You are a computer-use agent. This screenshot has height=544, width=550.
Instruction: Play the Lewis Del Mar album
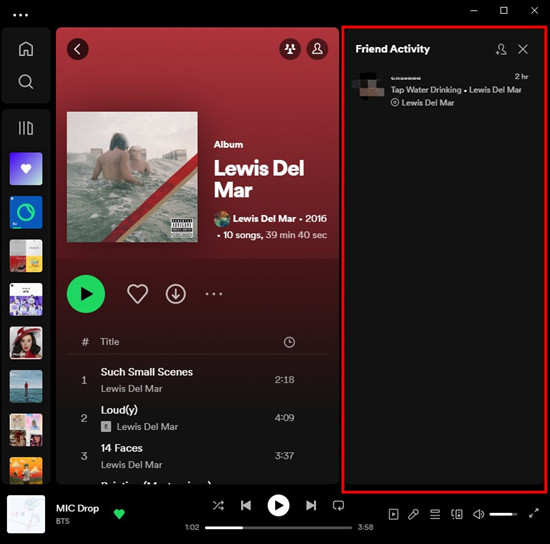(x=86, y=294)
